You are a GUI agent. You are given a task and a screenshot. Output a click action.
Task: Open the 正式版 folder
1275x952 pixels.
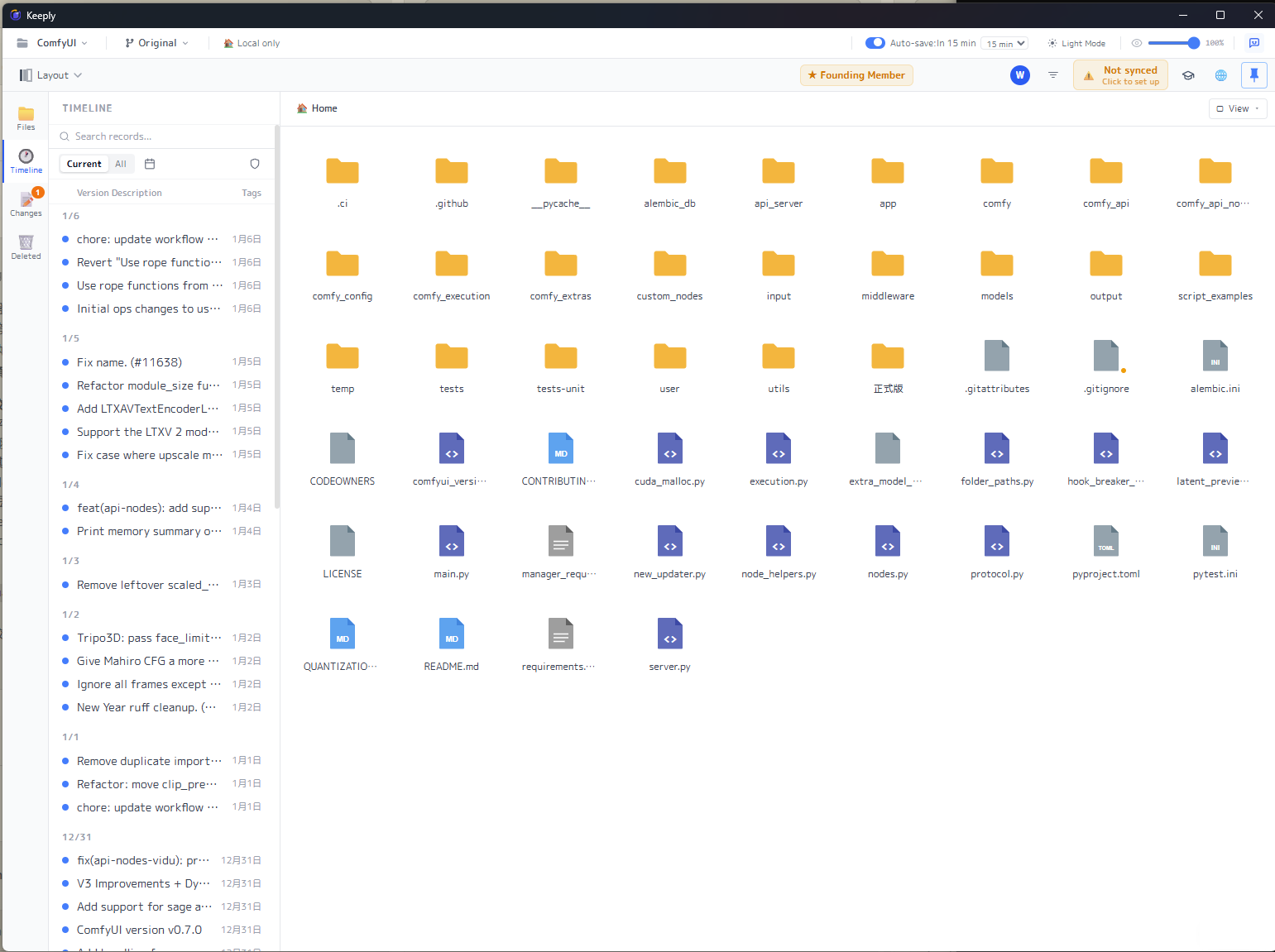[888, 369]
